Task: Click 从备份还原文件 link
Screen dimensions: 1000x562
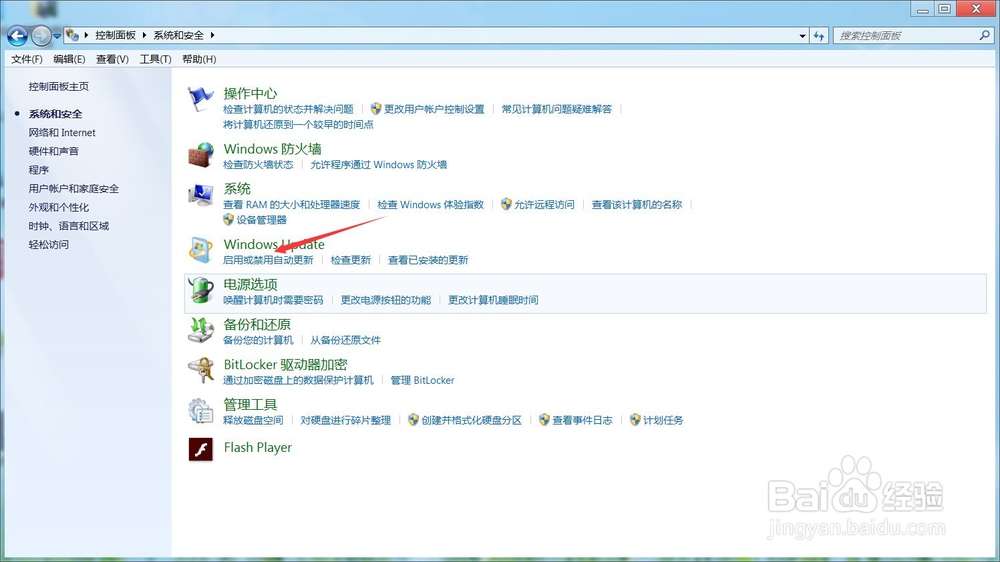Action: pos(346,340)
